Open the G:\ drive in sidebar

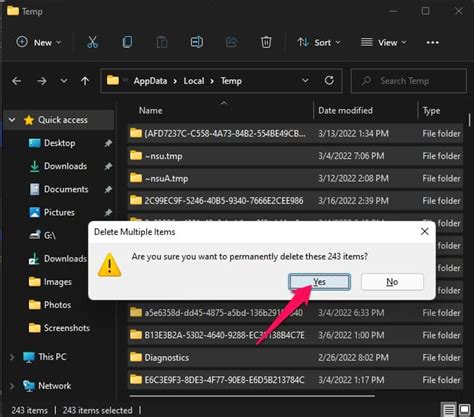[50, 235]
